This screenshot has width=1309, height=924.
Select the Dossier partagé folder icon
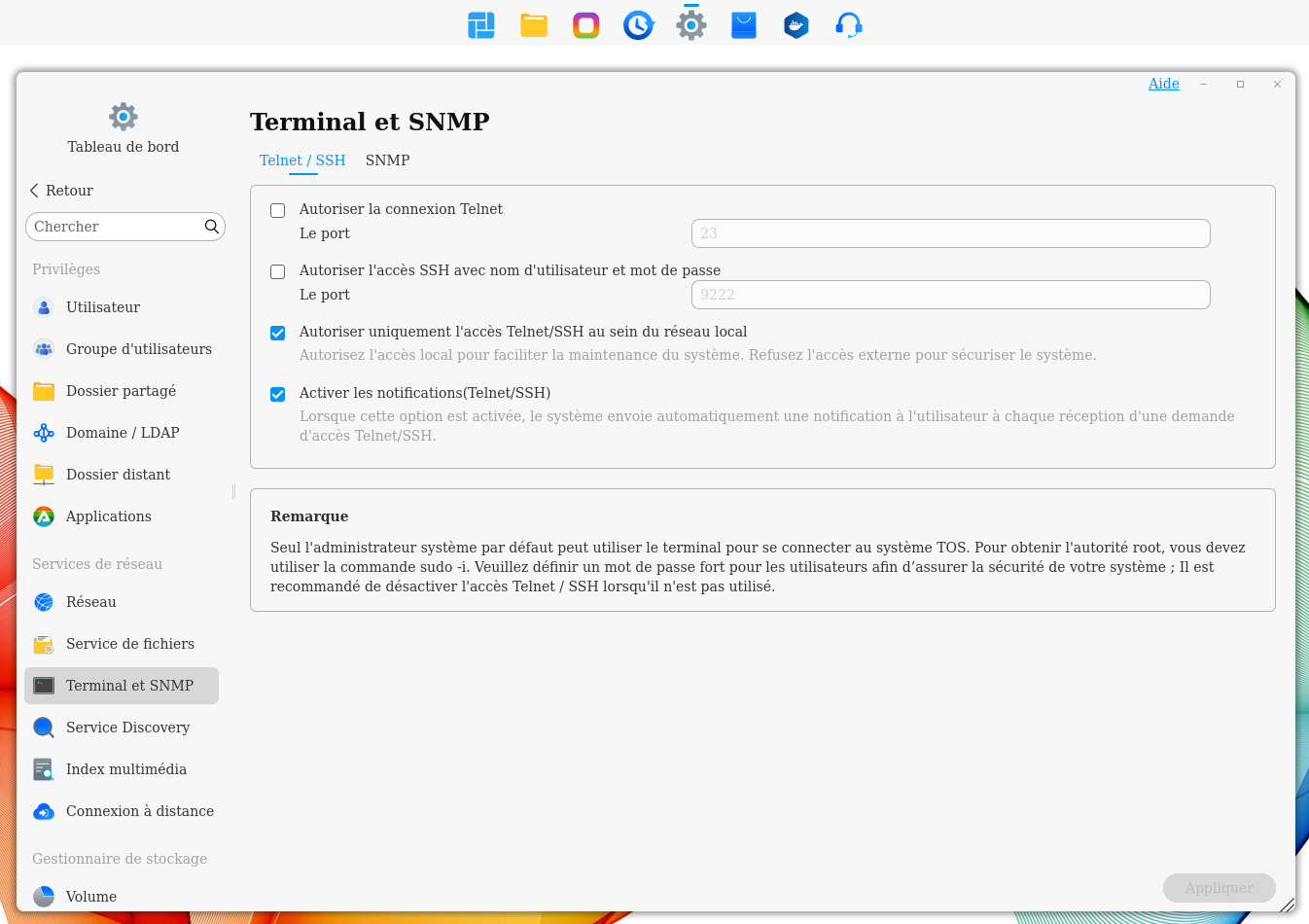coord(44,391)
